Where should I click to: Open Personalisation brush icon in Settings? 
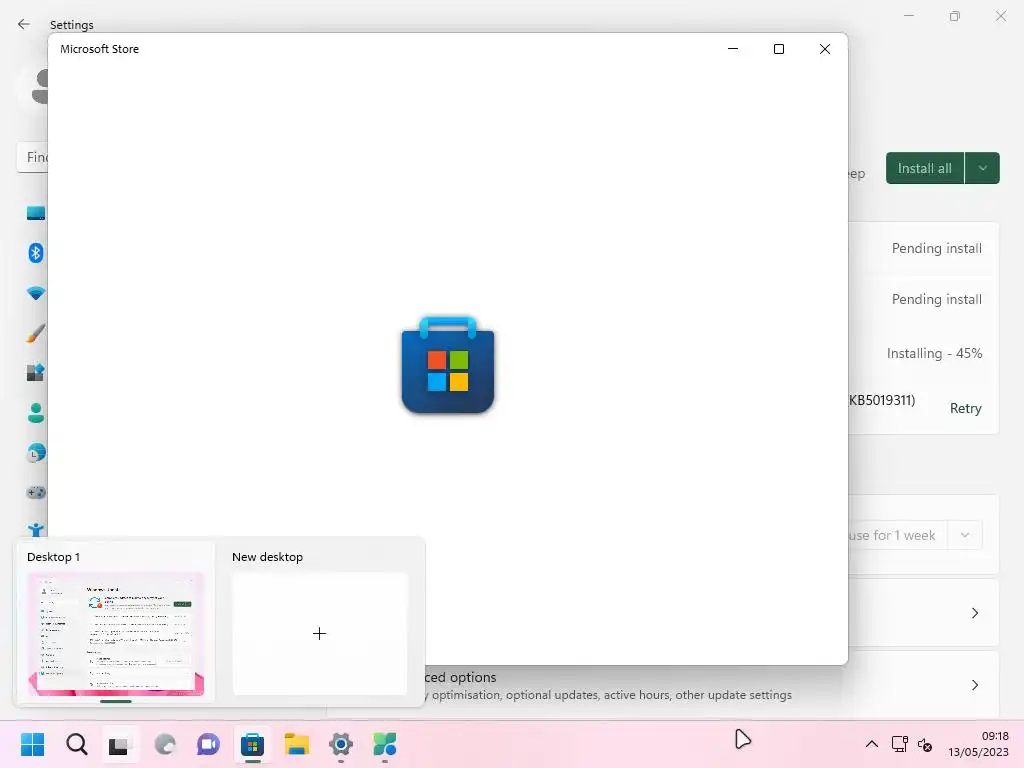pyautogui.click(x=36, y=333)
